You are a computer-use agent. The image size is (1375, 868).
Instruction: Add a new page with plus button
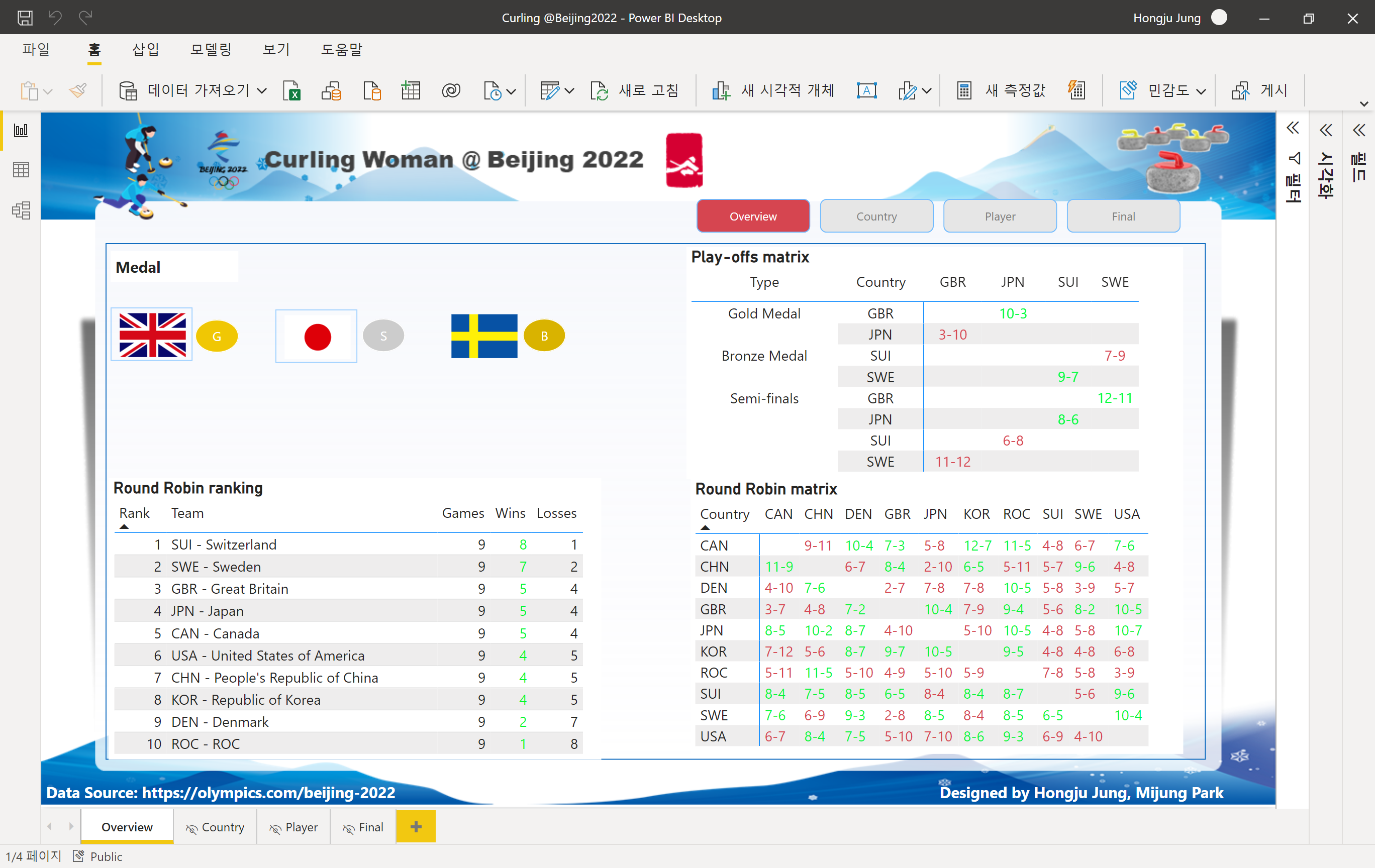point(416,826)
